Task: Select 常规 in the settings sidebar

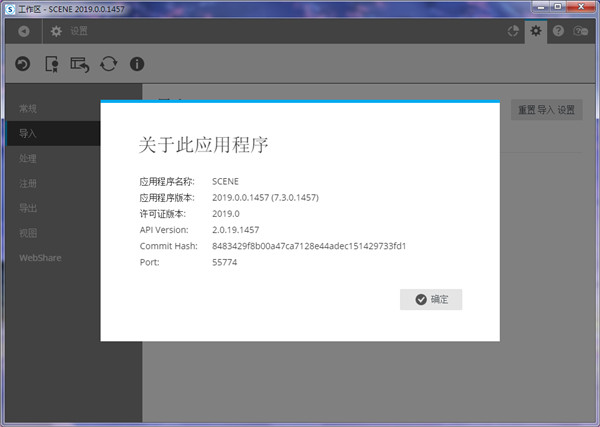Action: 29,108
